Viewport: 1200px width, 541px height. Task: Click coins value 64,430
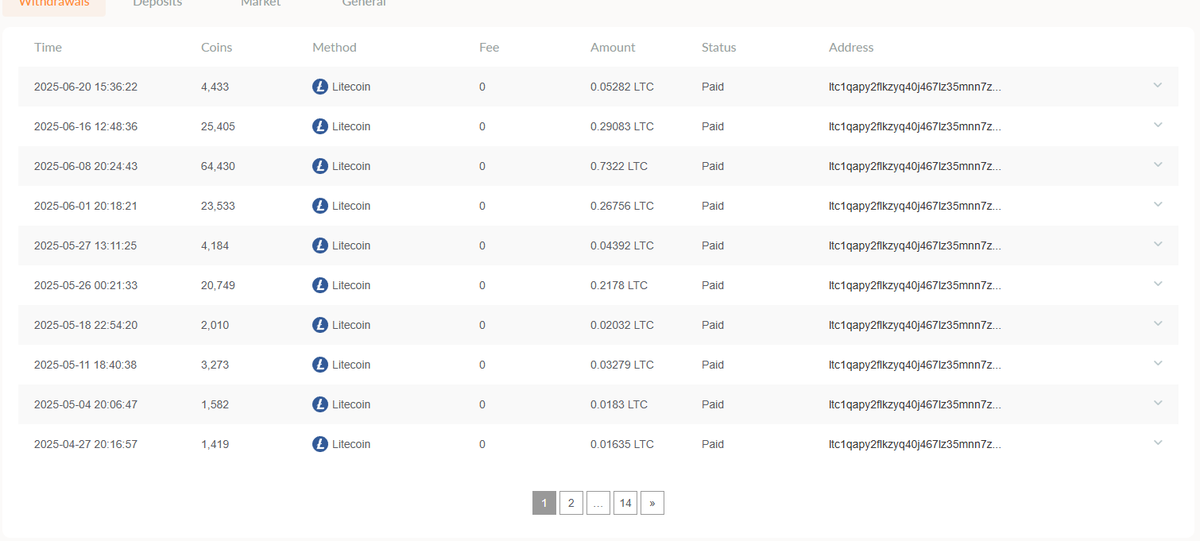pos(218,166)
